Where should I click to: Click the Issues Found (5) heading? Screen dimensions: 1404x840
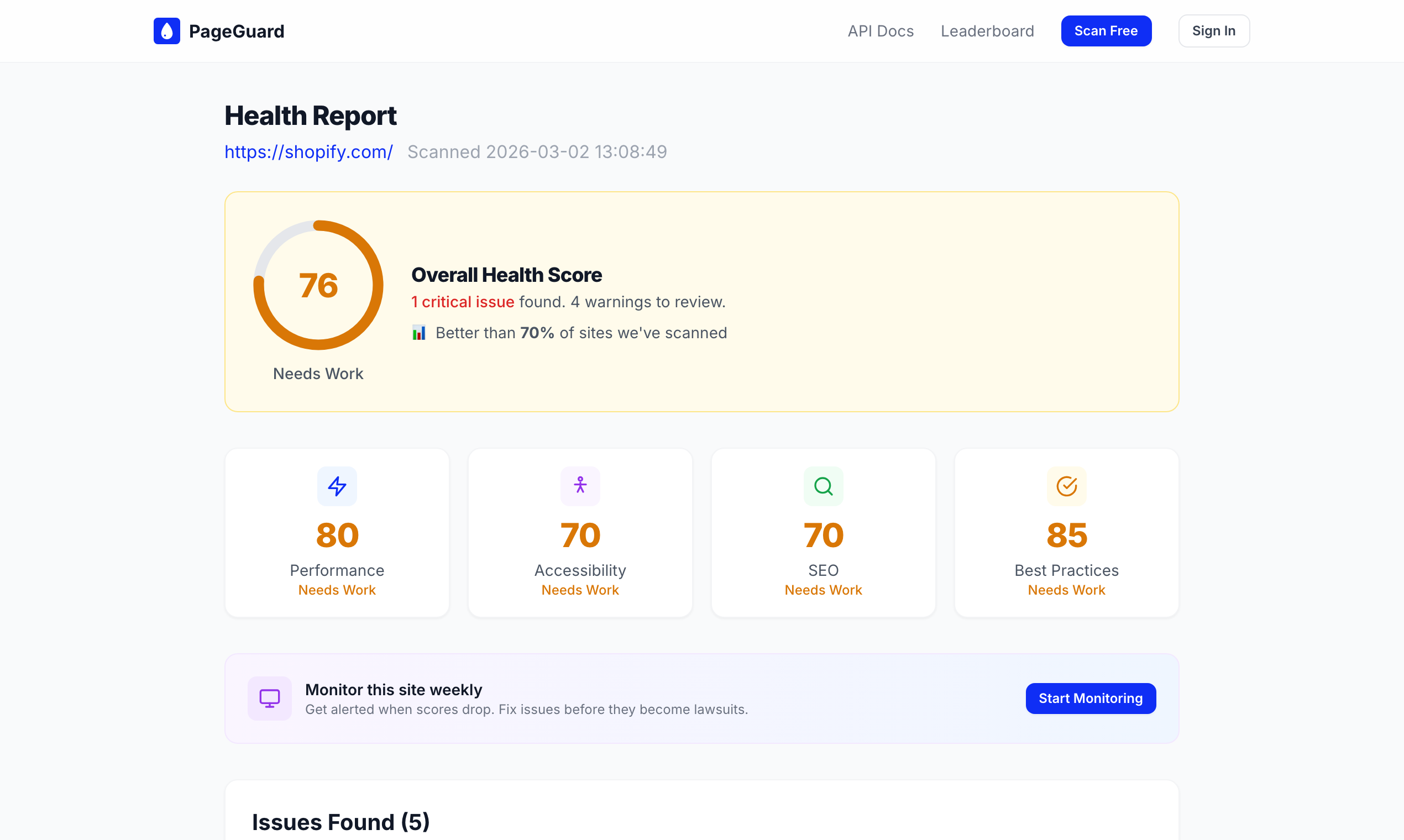click(x=341, y=821)
